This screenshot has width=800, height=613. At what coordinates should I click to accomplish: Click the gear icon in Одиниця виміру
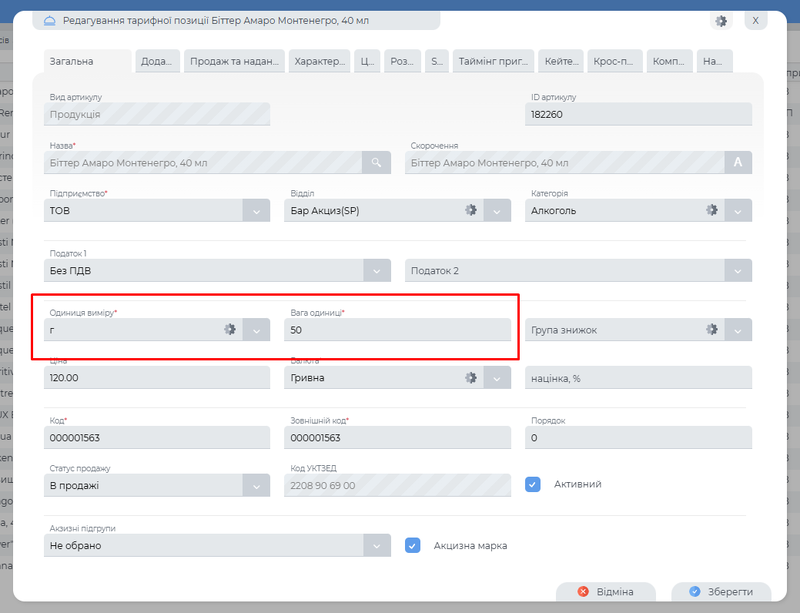pos(230,329)
